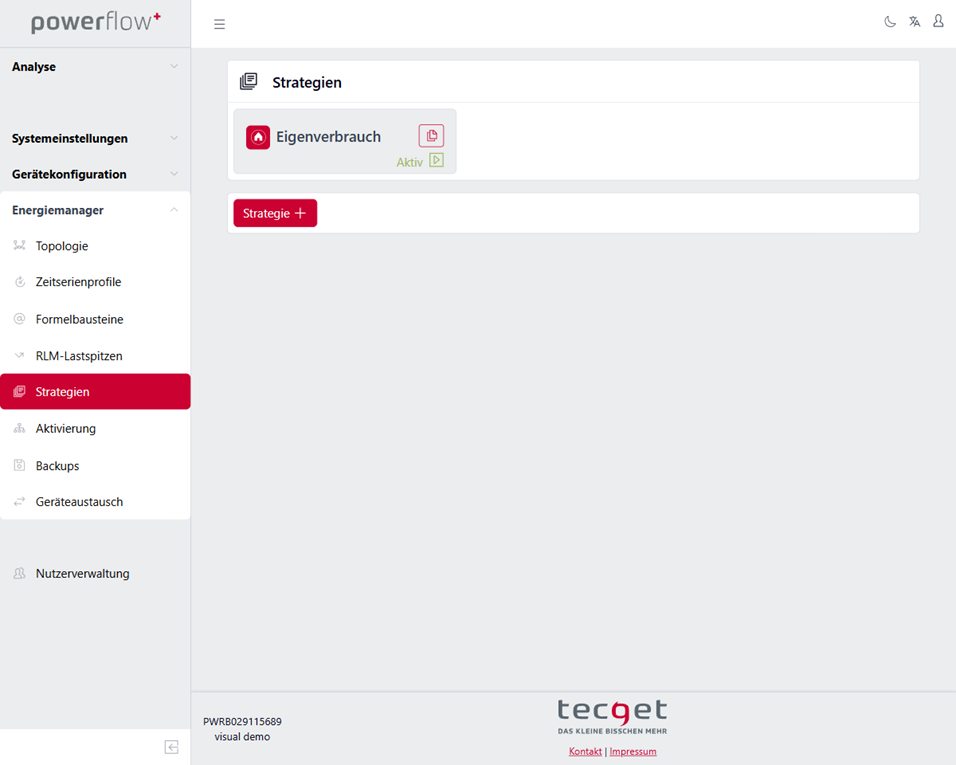Image resolution: width=956 pixels, height=765 pixels.
Task: Click the red Eigenverbrauch home icon
Action: point(258,137)
